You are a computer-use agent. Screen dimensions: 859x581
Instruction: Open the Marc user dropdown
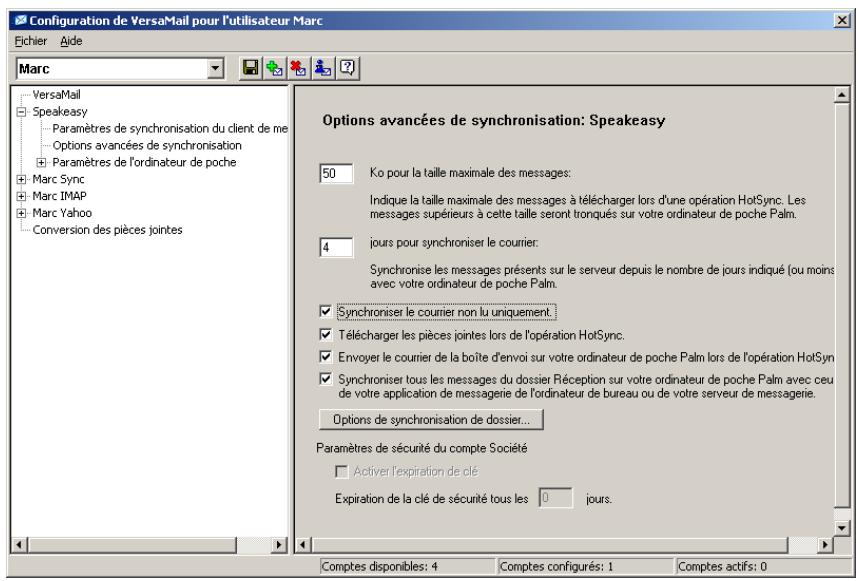216,68
